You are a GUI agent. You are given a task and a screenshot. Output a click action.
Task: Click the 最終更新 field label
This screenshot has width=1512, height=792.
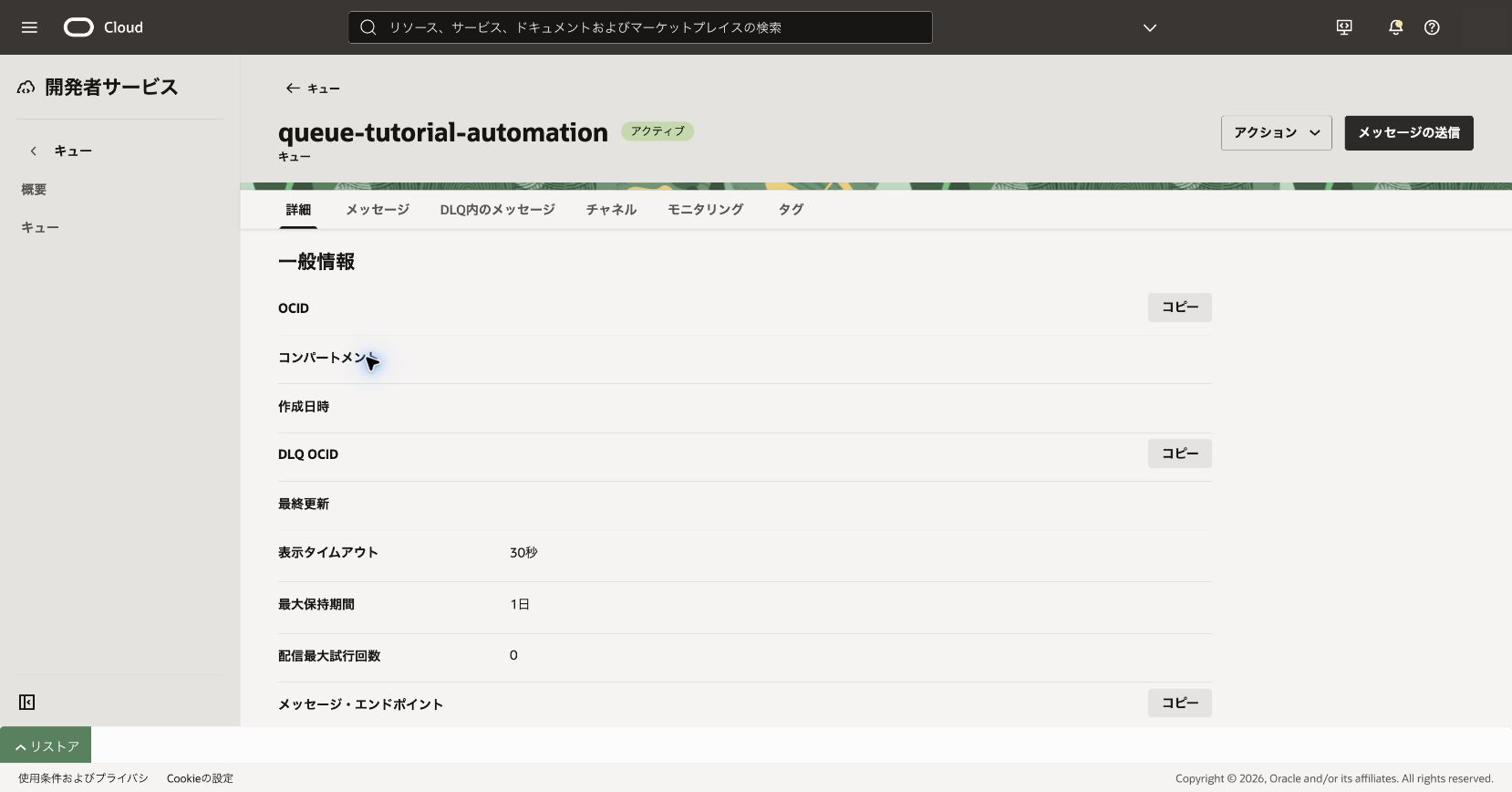point(304,505)
